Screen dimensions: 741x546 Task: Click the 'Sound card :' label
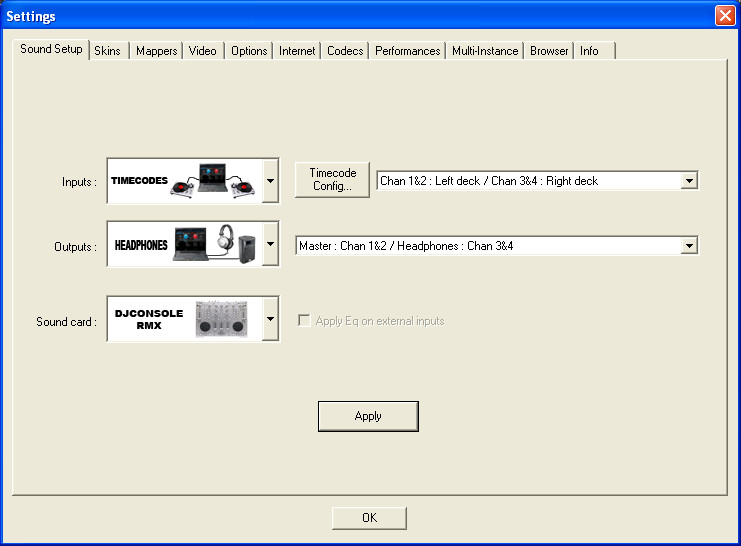point(67,322)
